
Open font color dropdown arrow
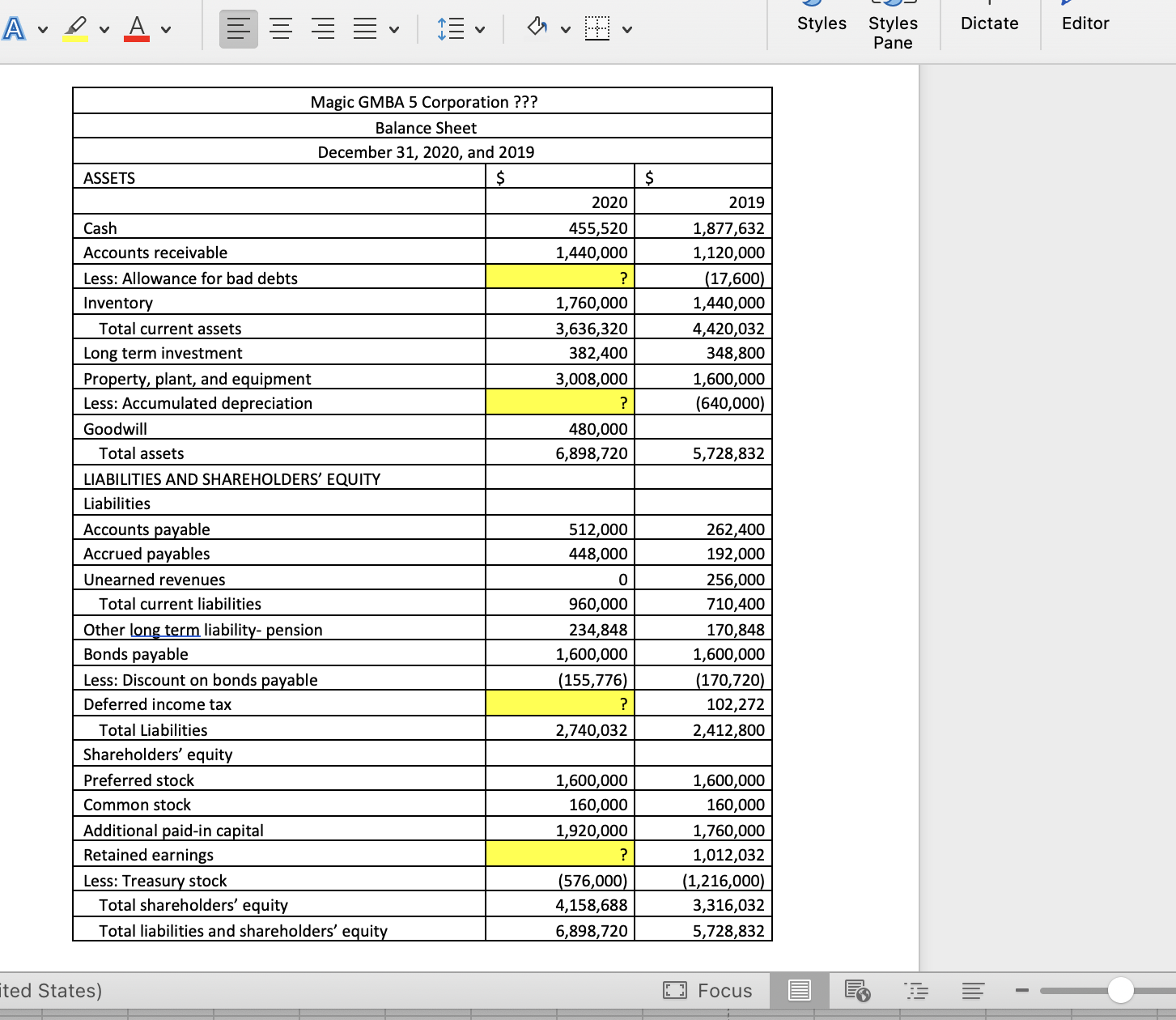166,31
